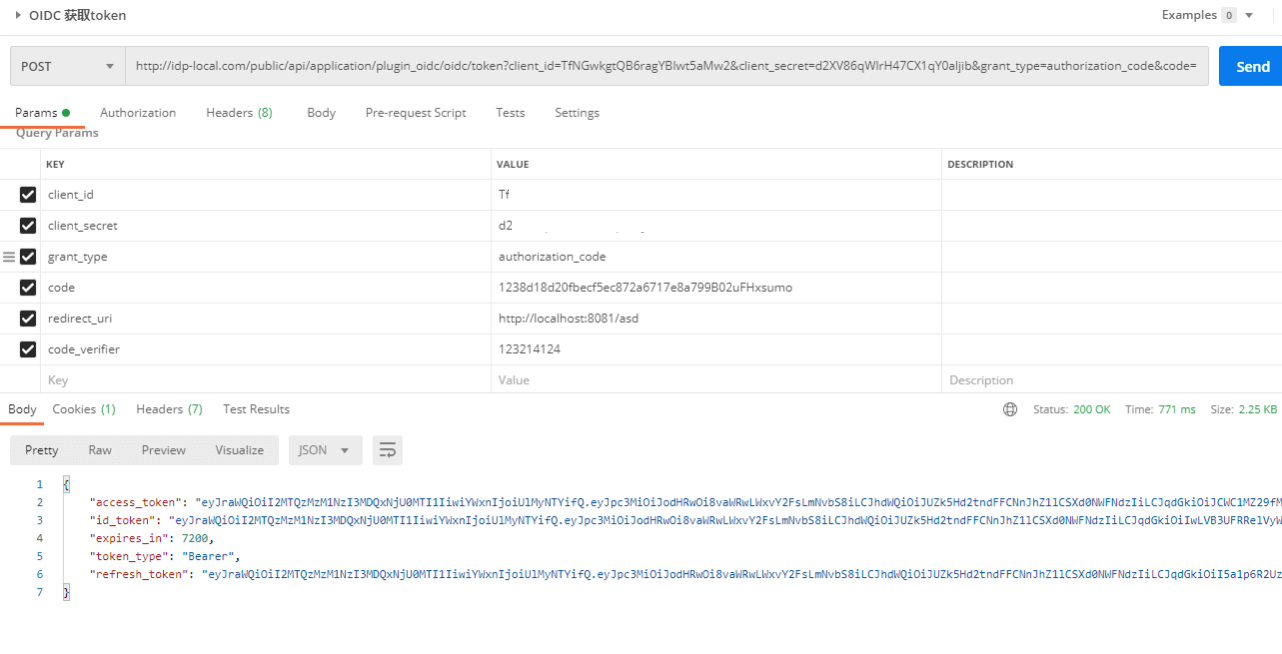
Task: Select the Visualize response view
Action: pyautogui.click(x=239, y=450)
